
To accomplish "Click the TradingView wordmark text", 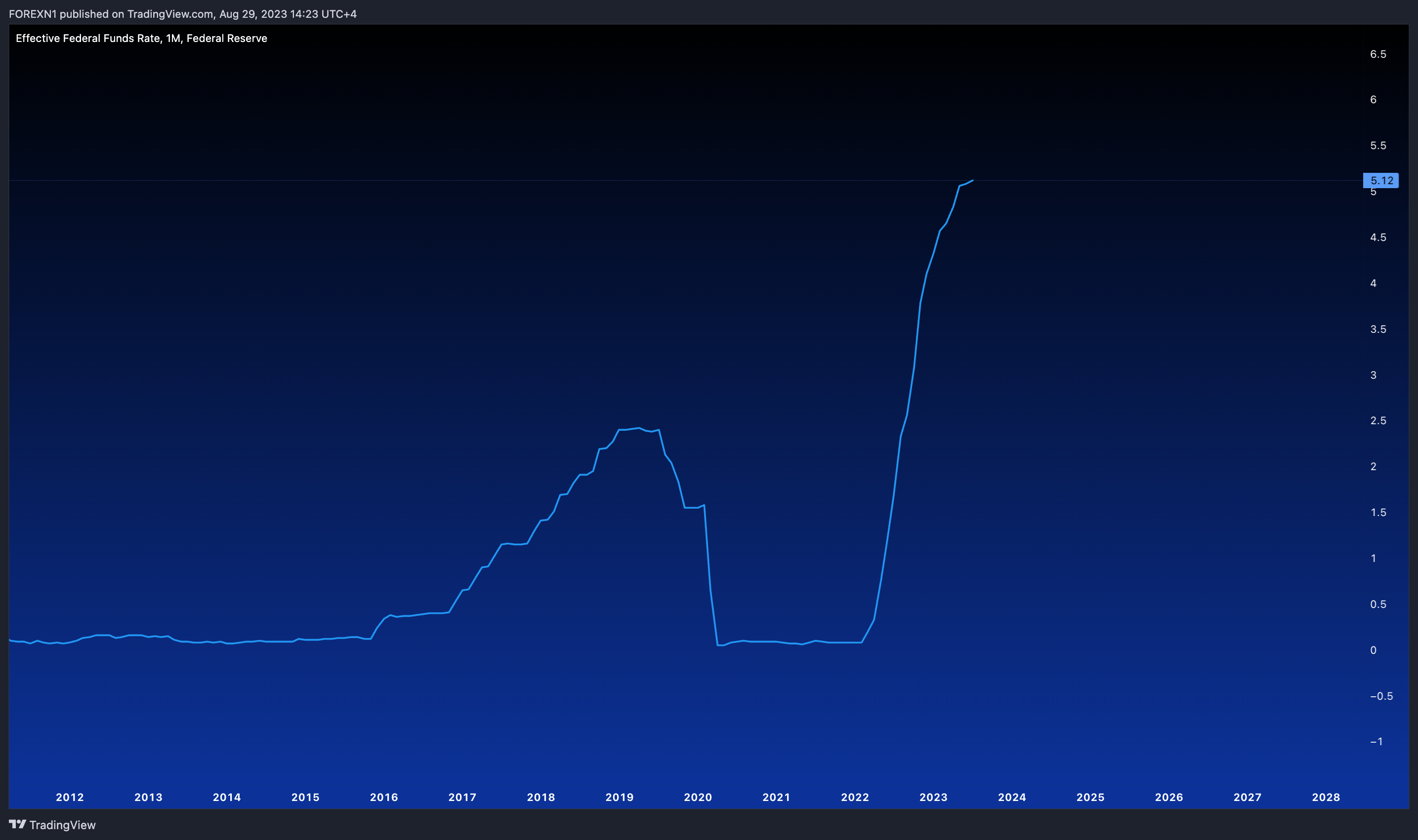I will (x=62, y=825).
